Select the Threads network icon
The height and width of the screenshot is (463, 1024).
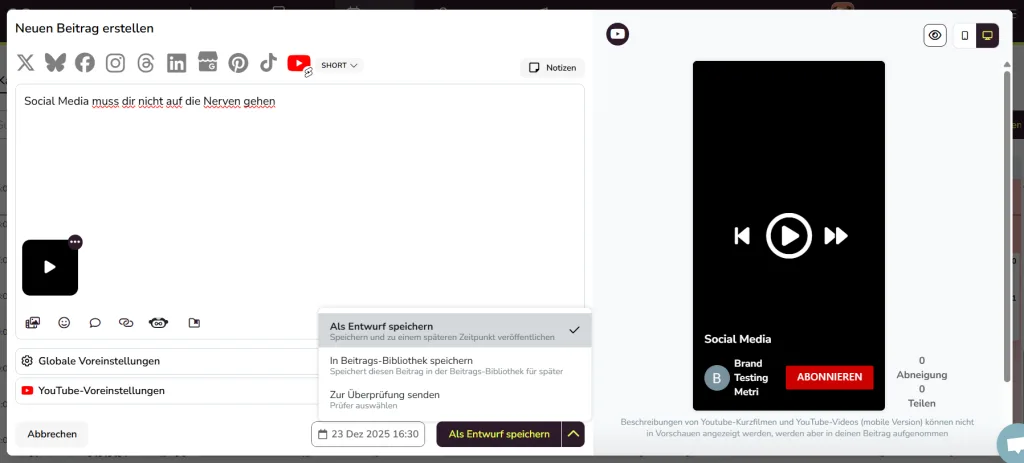point(146,63)
